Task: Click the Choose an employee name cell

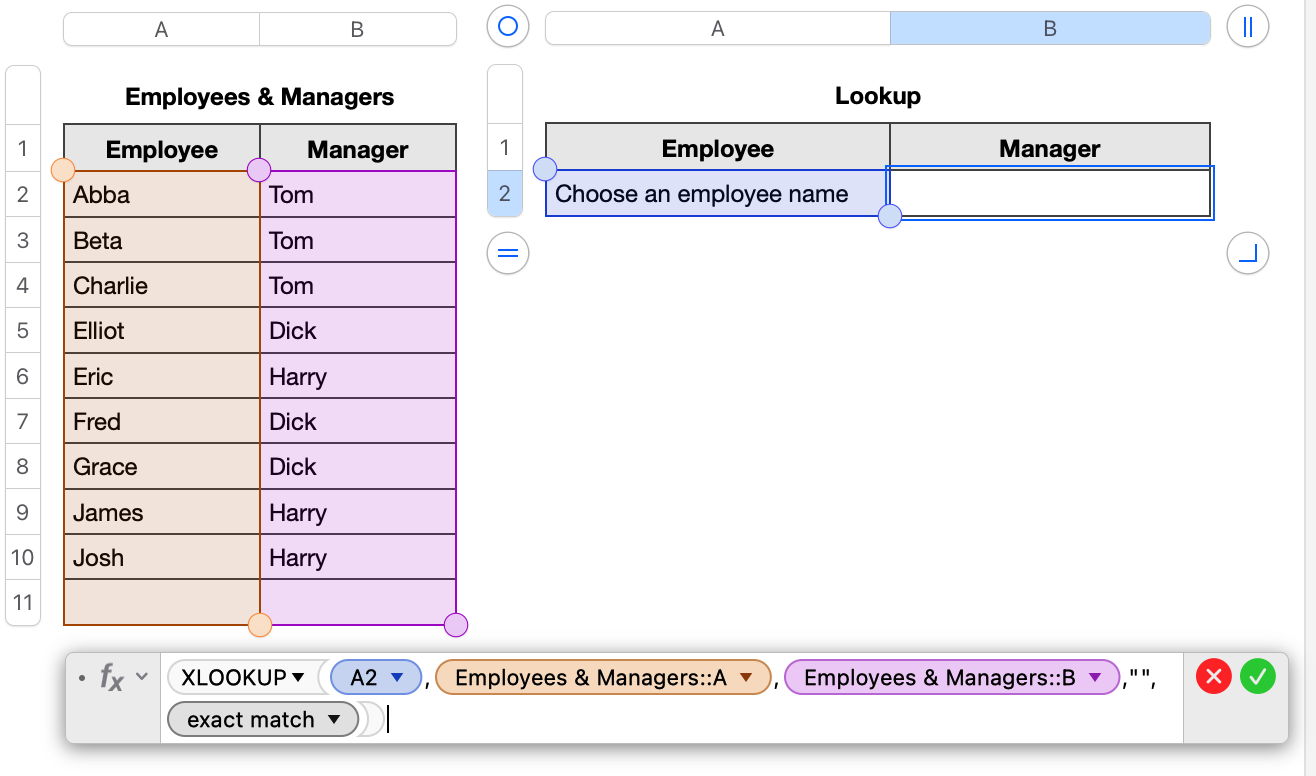Action: tap(716, 193)
